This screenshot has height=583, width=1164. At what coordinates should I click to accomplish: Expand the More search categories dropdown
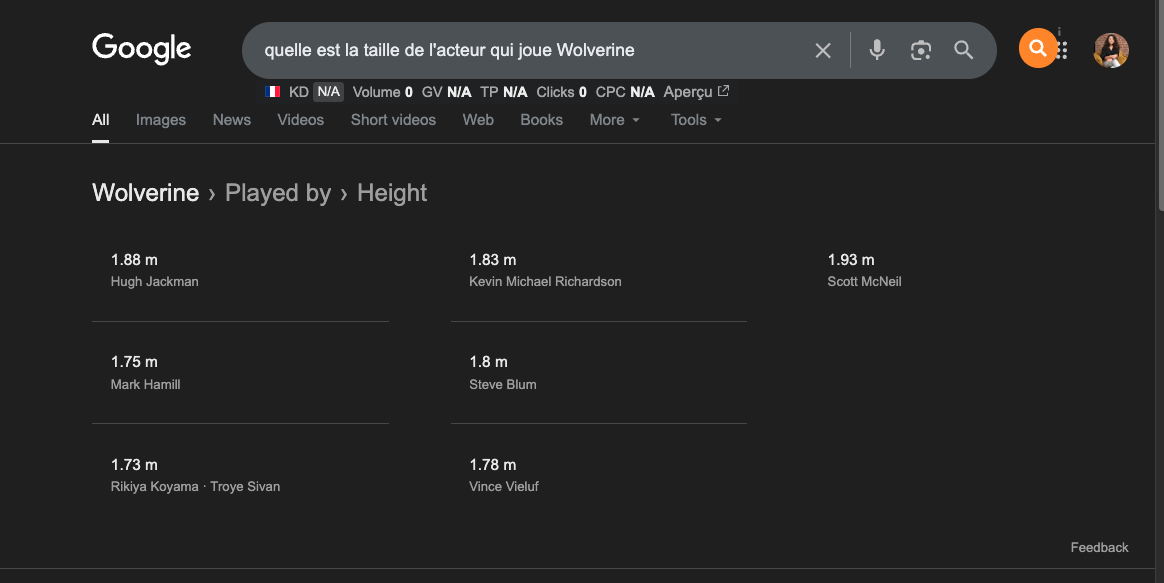(613, 119)
